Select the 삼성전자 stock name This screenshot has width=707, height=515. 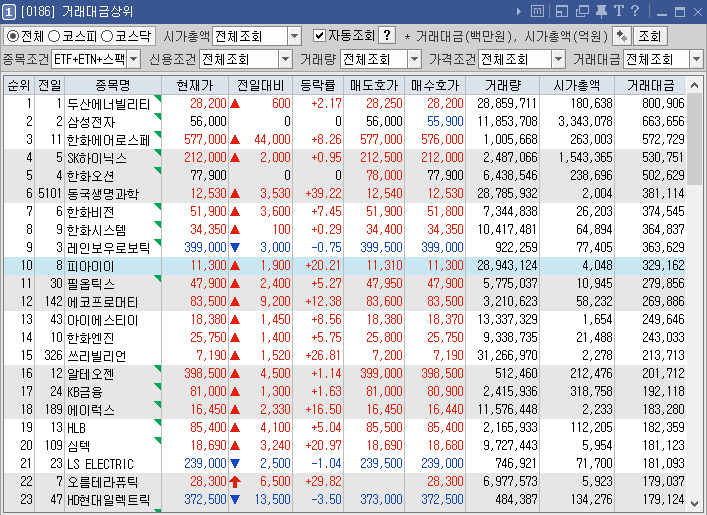click(91, 122)
